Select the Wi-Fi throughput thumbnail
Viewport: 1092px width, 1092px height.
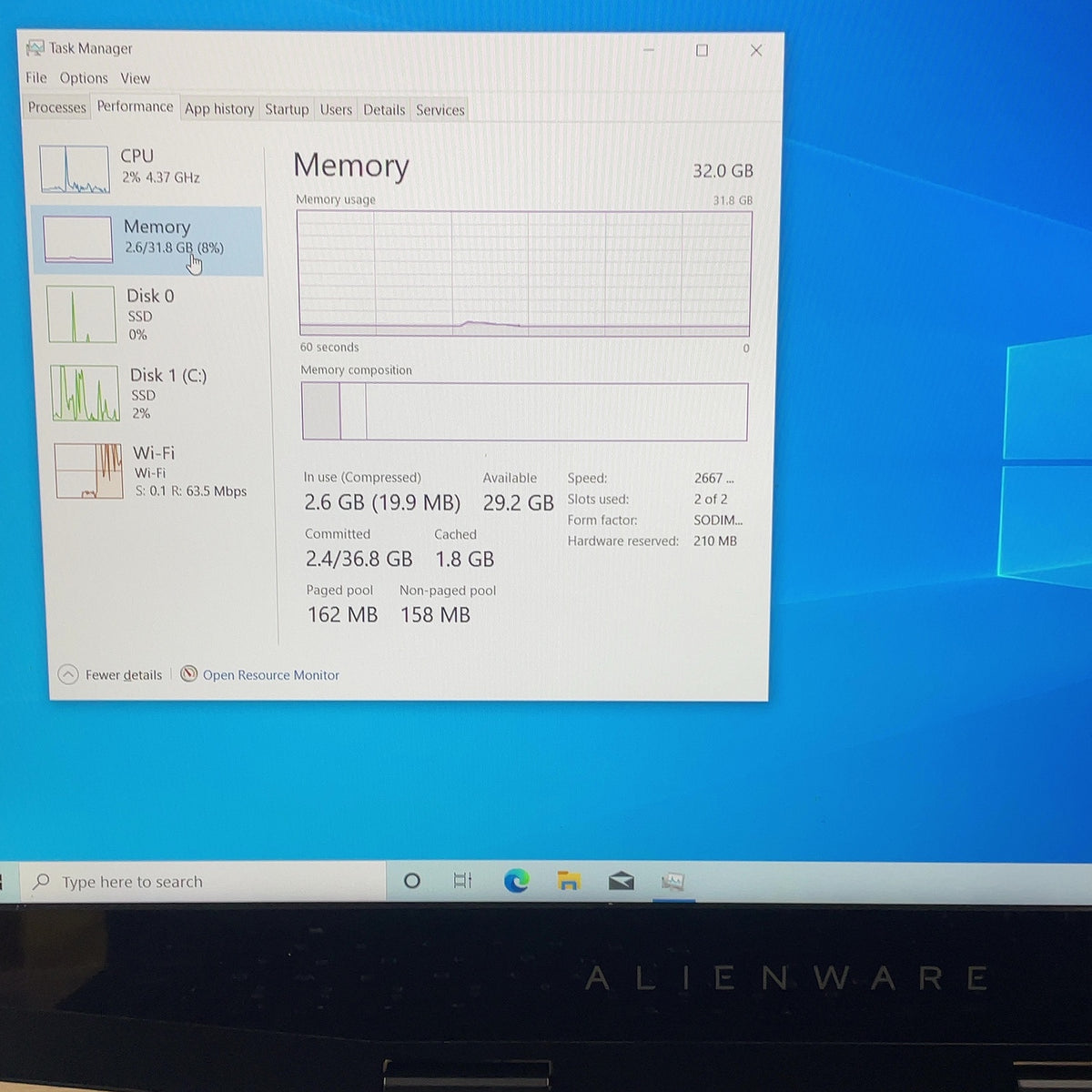pyautogui.click(x=89, y=471)
